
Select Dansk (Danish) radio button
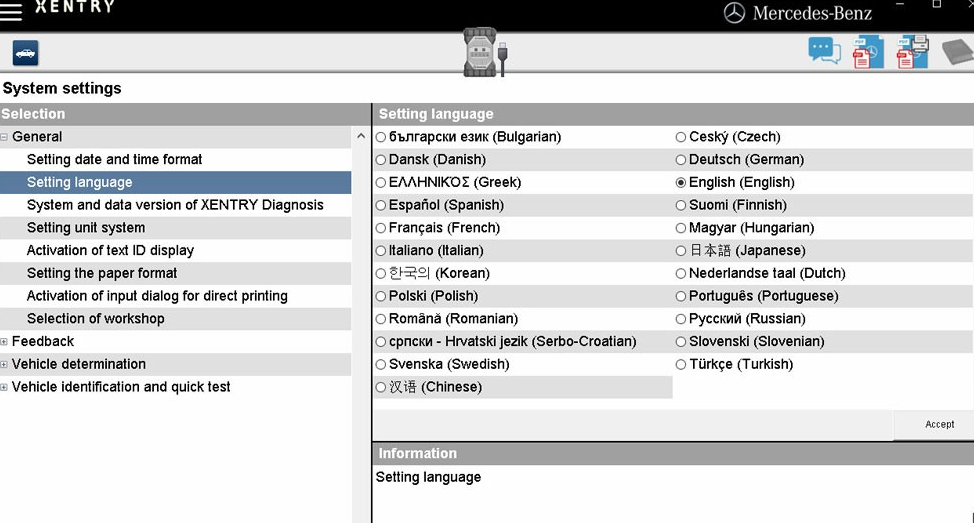[381, 160]
